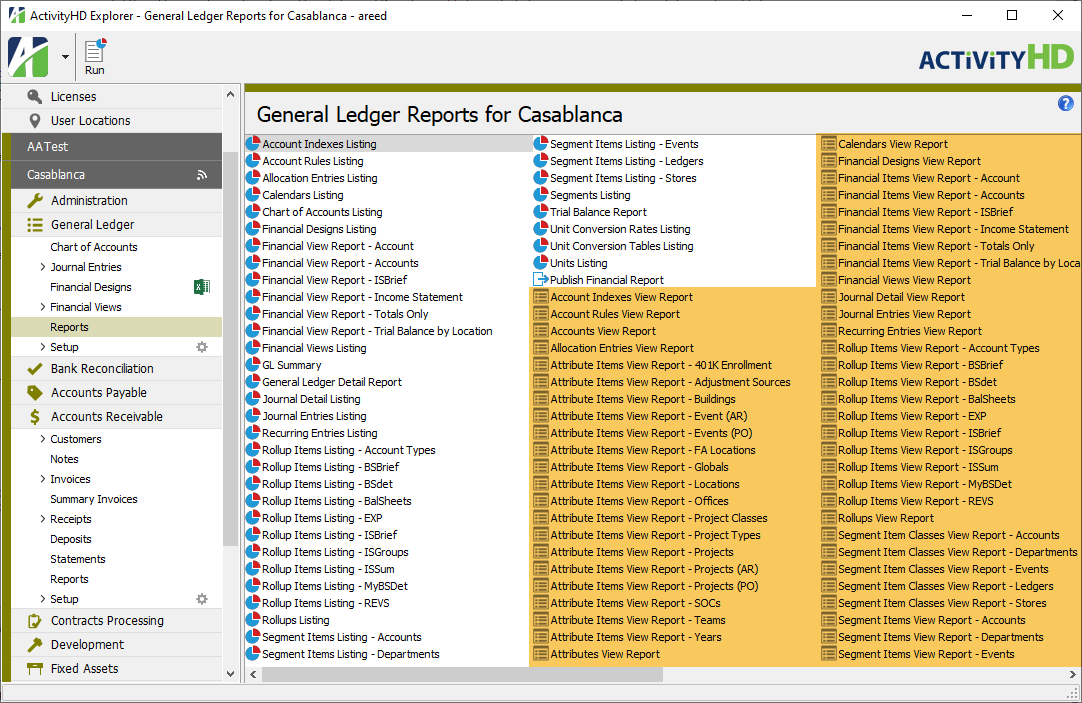Click the General Ledger list icon

pyautogui.click(x=35, y=225)
